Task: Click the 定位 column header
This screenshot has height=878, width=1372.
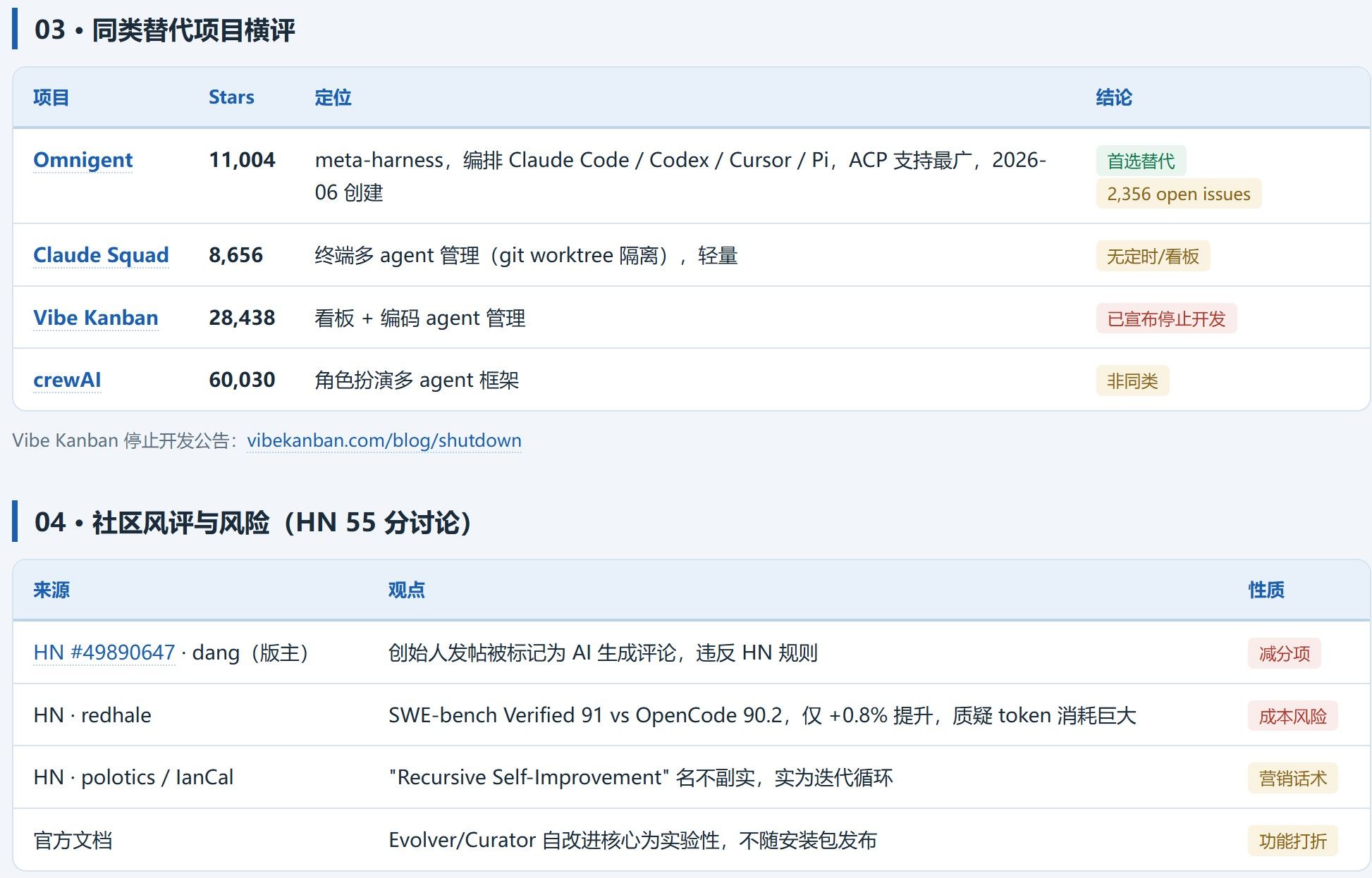Action: (333, 97)
